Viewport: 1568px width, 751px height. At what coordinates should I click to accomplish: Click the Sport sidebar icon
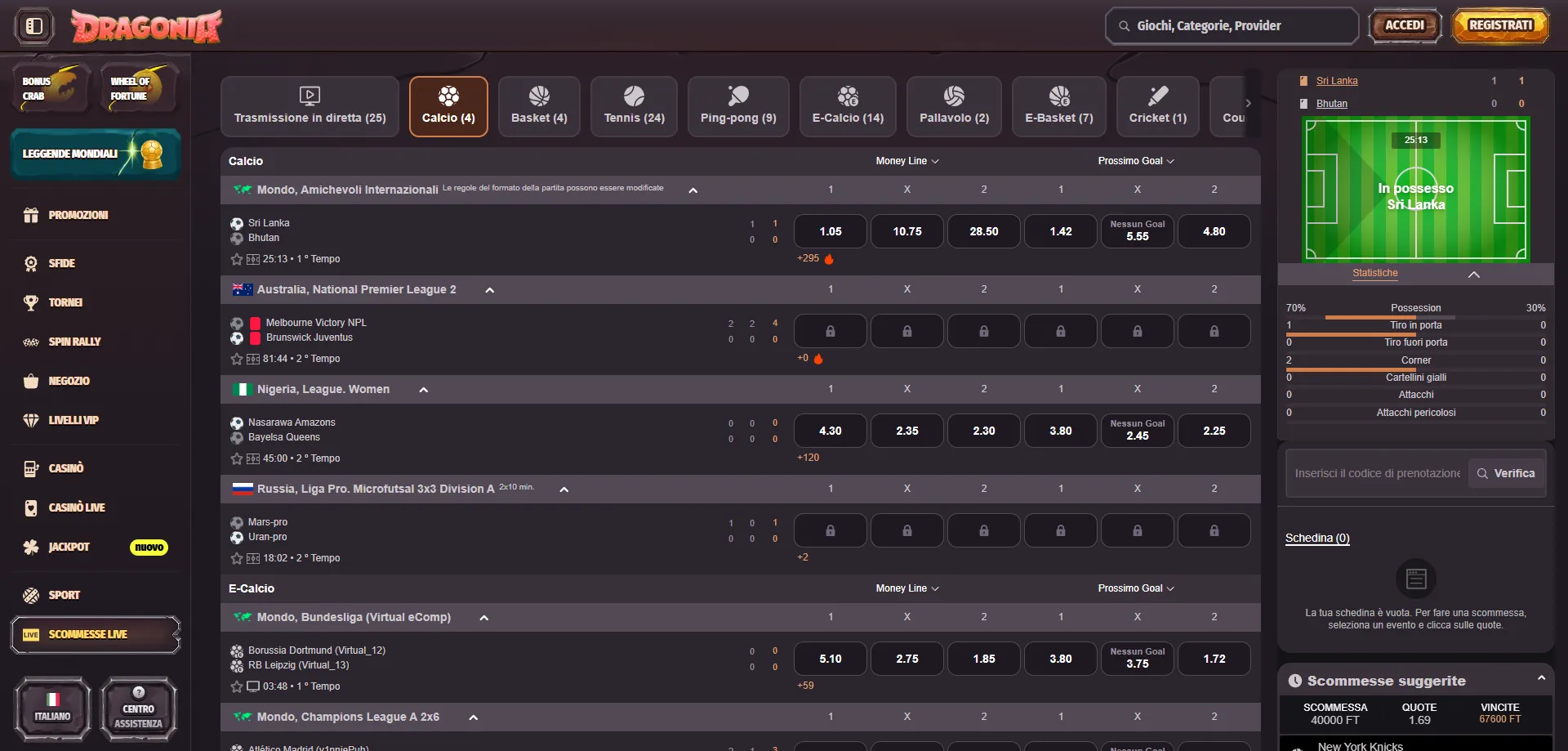tap(31, 595)
